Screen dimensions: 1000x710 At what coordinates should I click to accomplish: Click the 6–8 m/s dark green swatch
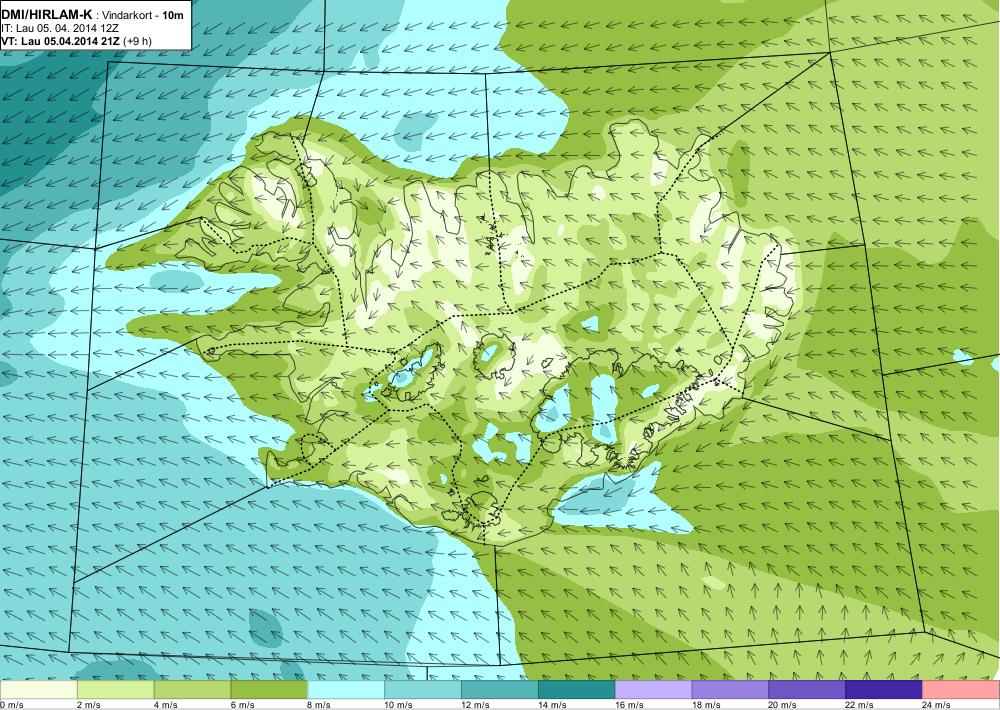coord(269,690)
